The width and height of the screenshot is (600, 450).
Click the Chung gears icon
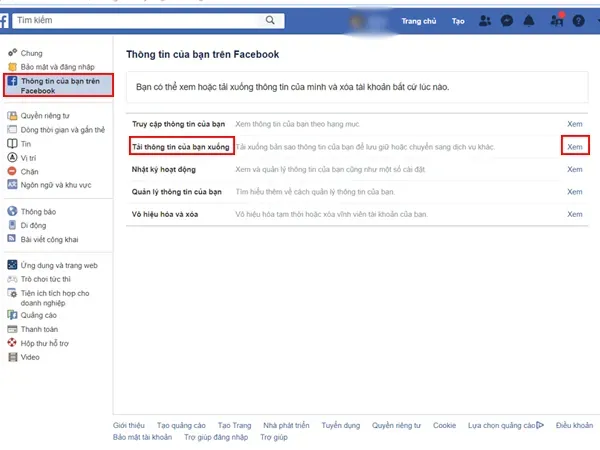point(13,52)
